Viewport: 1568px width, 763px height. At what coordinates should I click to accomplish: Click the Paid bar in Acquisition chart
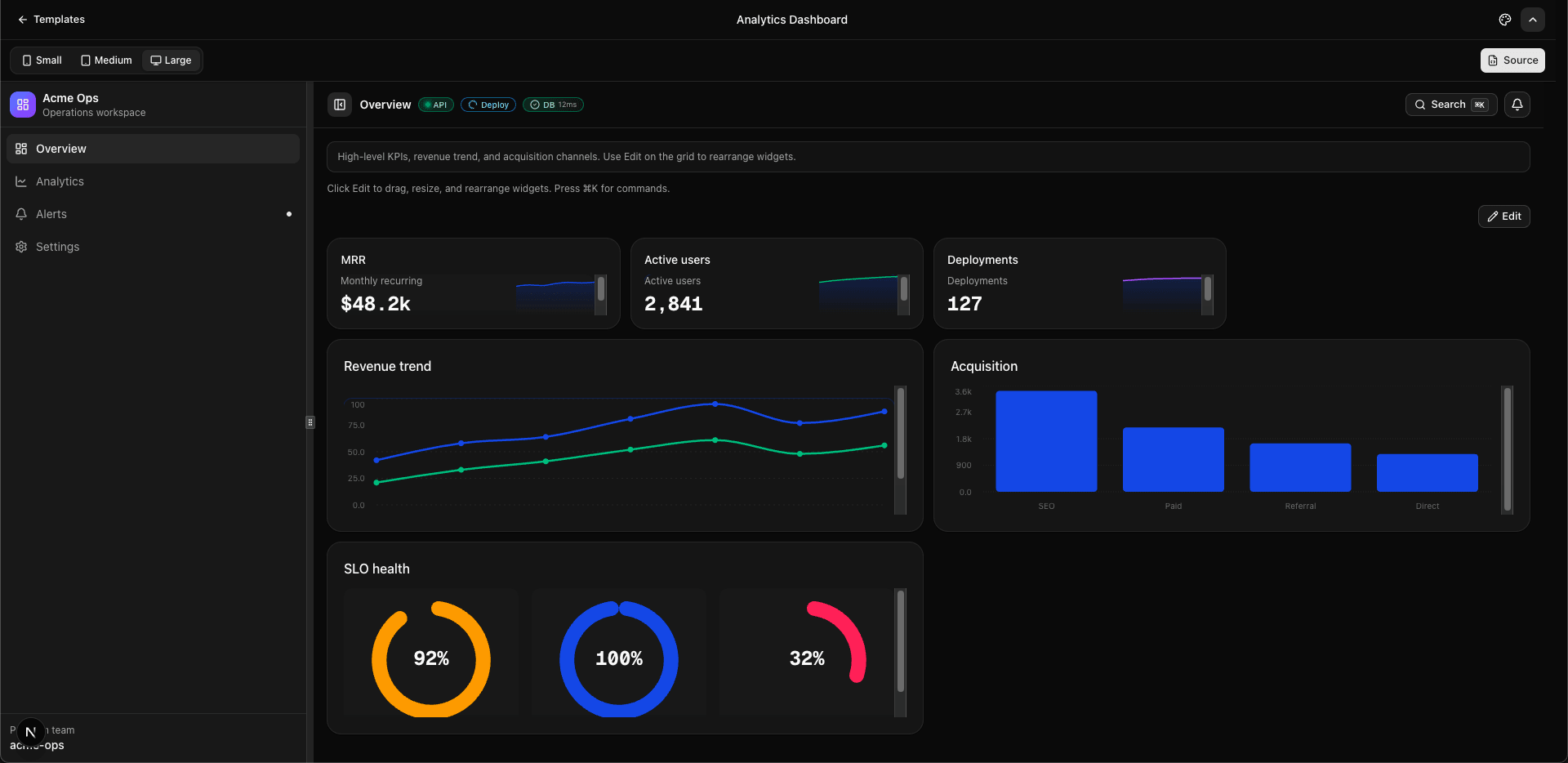point(1174,459)
